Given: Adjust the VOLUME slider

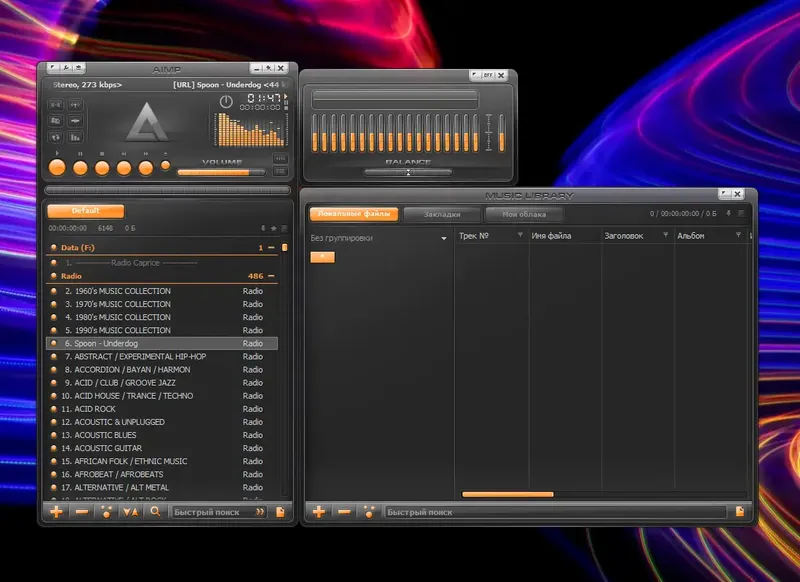Looking at the screenshot, I should coord(221,172).
